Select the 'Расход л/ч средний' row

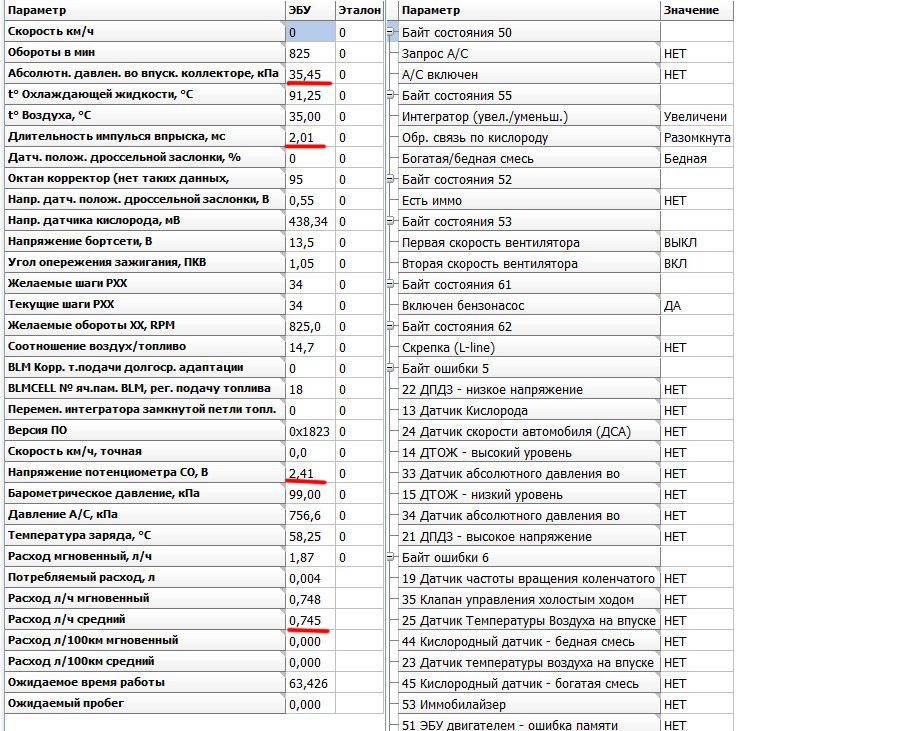point(145,620)
